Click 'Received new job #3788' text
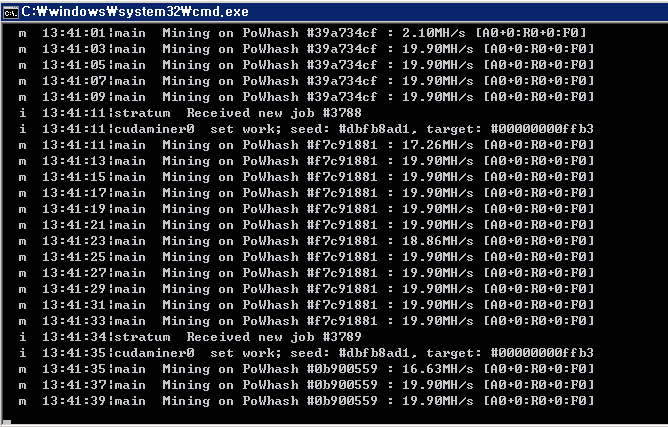Screen dimensions: 668x427 pos(274,113)
